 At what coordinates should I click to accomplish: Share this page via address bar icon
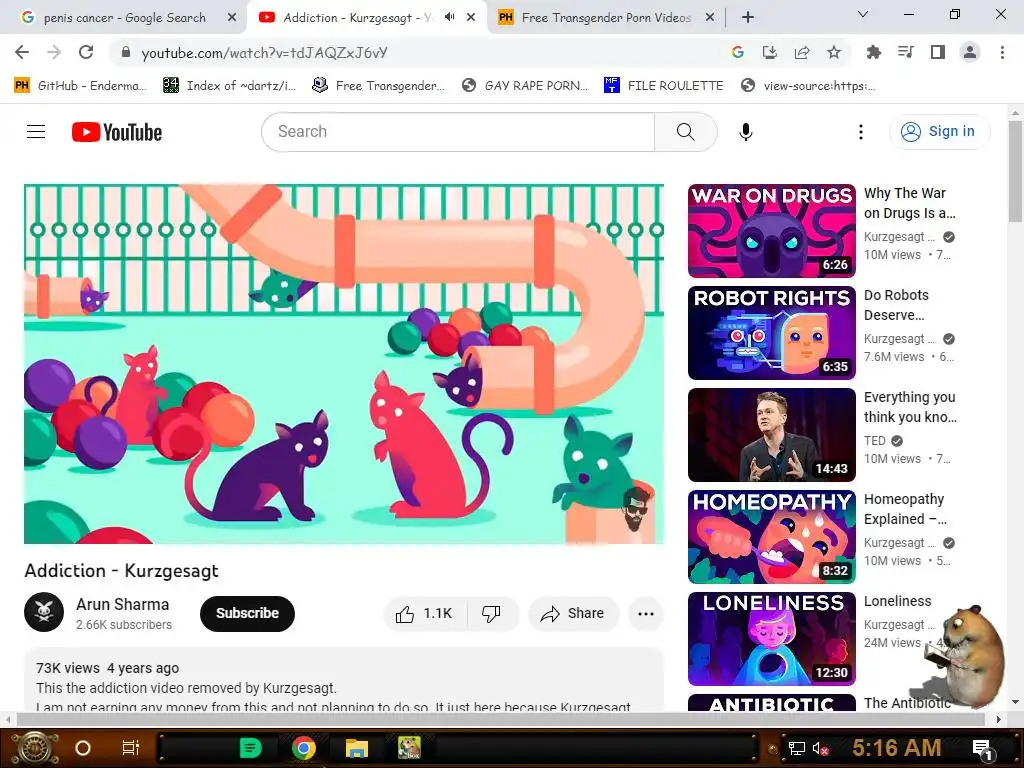click(801, 52)
